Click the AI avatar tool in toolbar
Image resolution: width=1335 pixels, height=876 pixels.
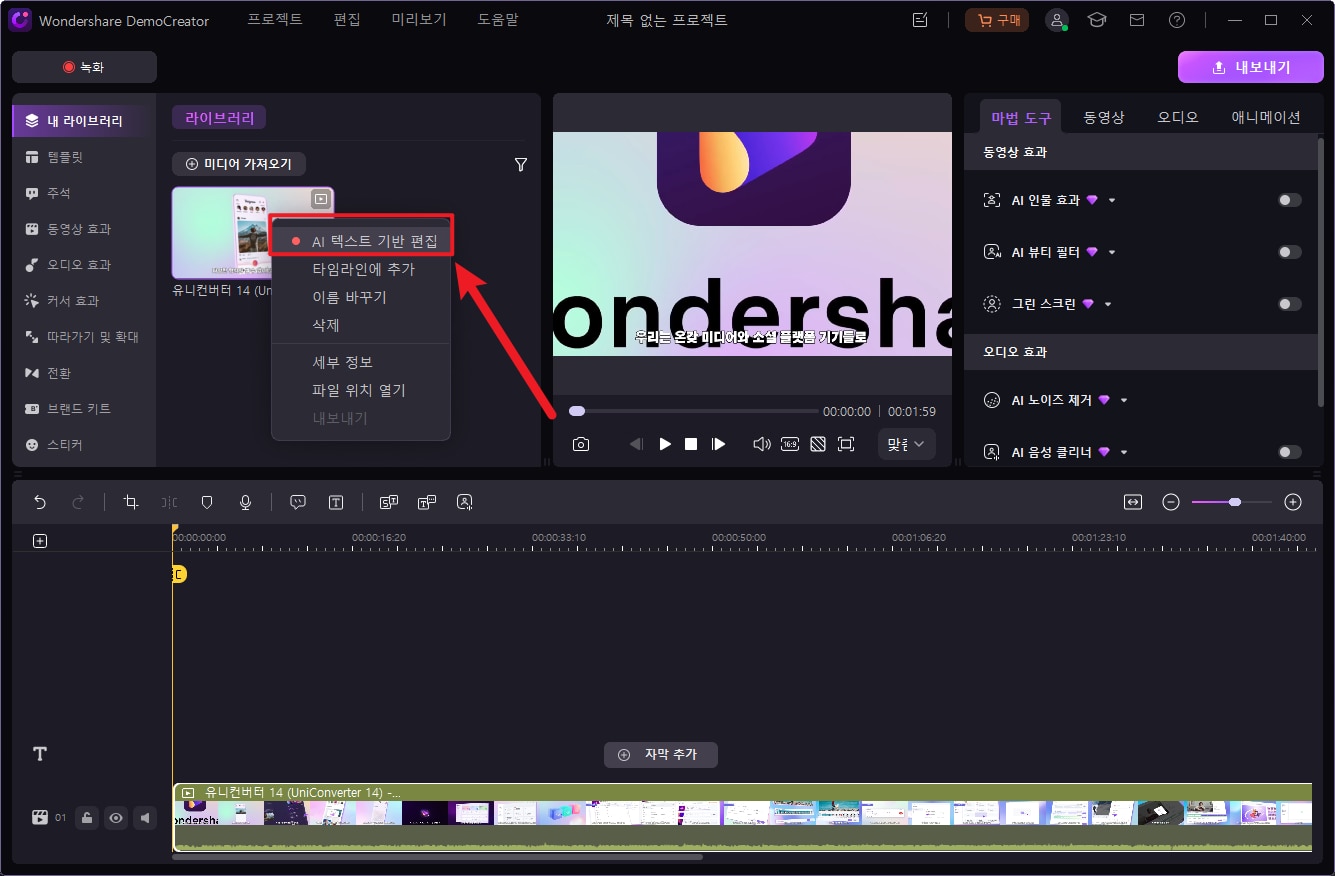tap(464, 503)
